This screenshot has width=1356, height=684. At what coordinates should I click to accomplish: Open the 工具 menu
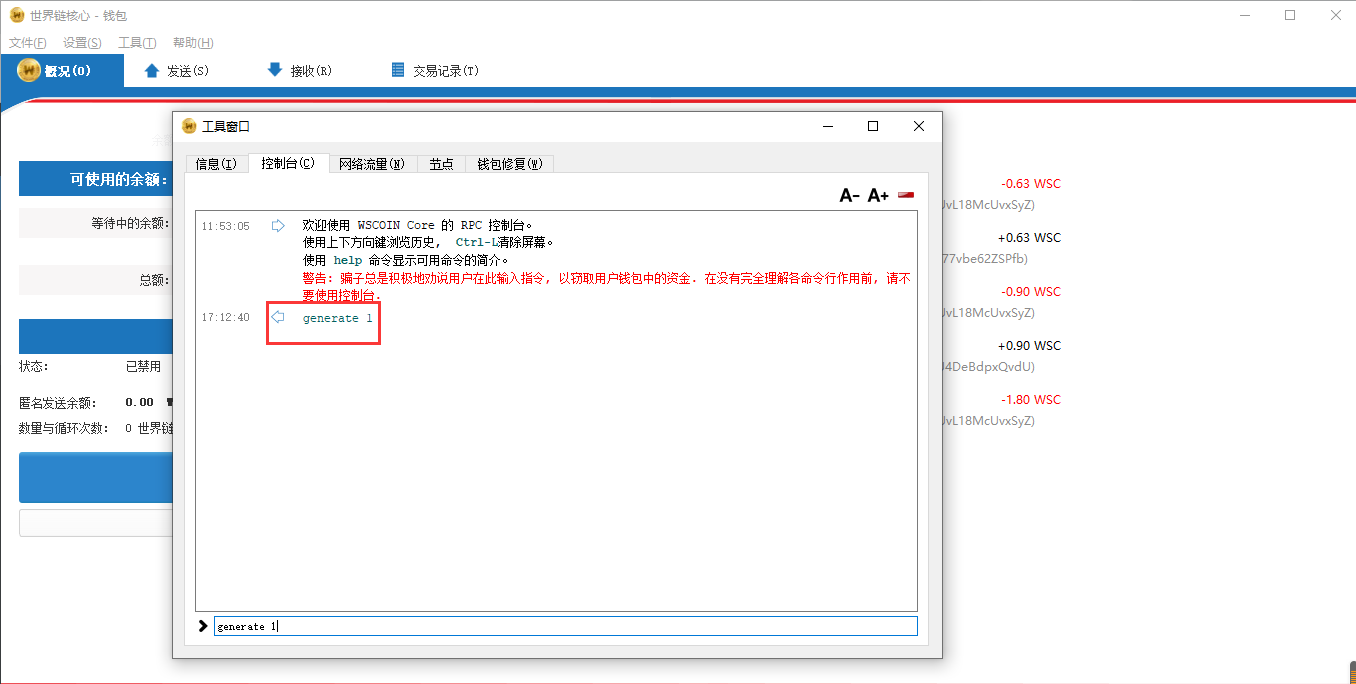point(136,42)
